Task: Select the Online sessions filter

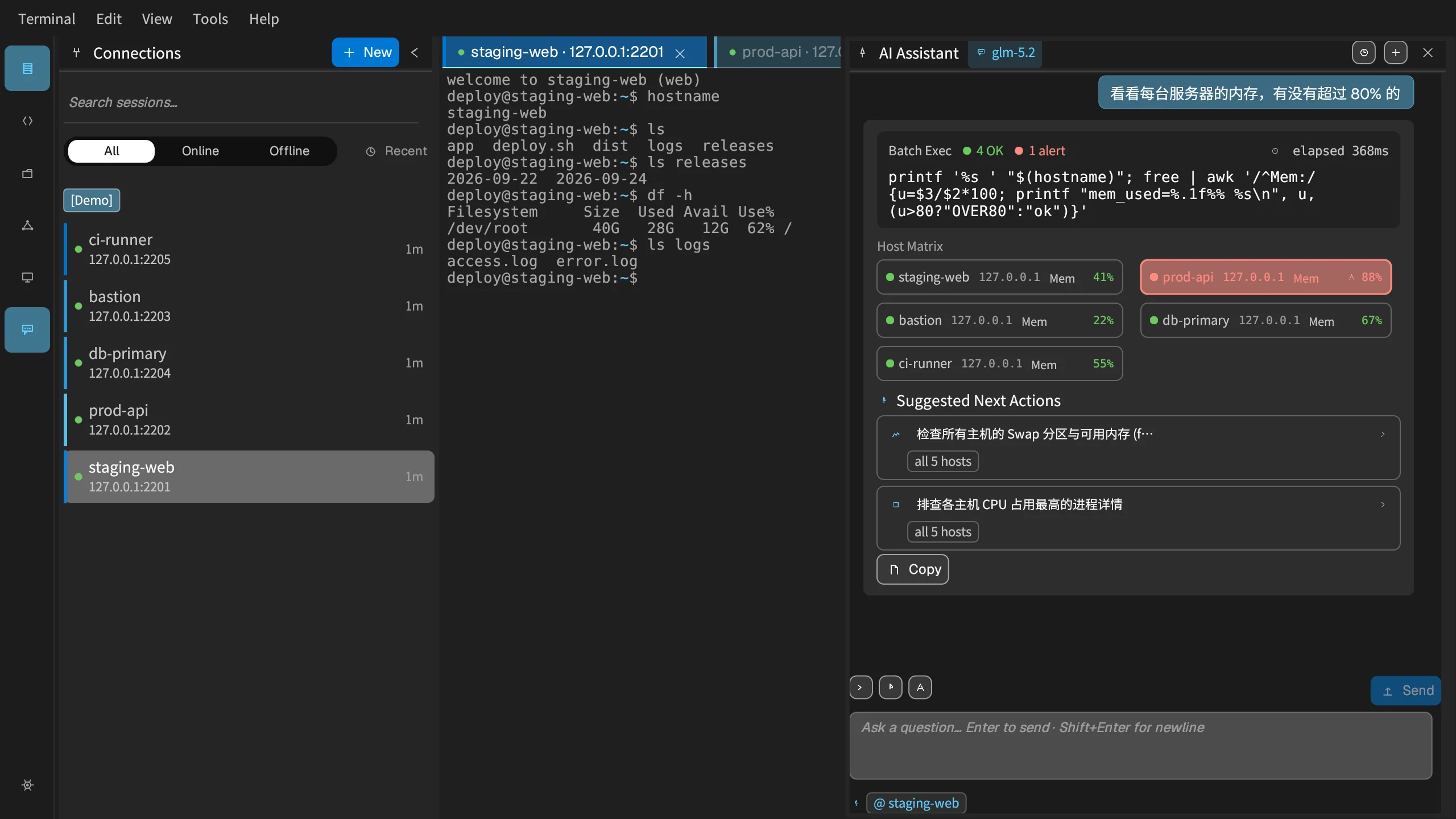Action: tap(200, 151)
